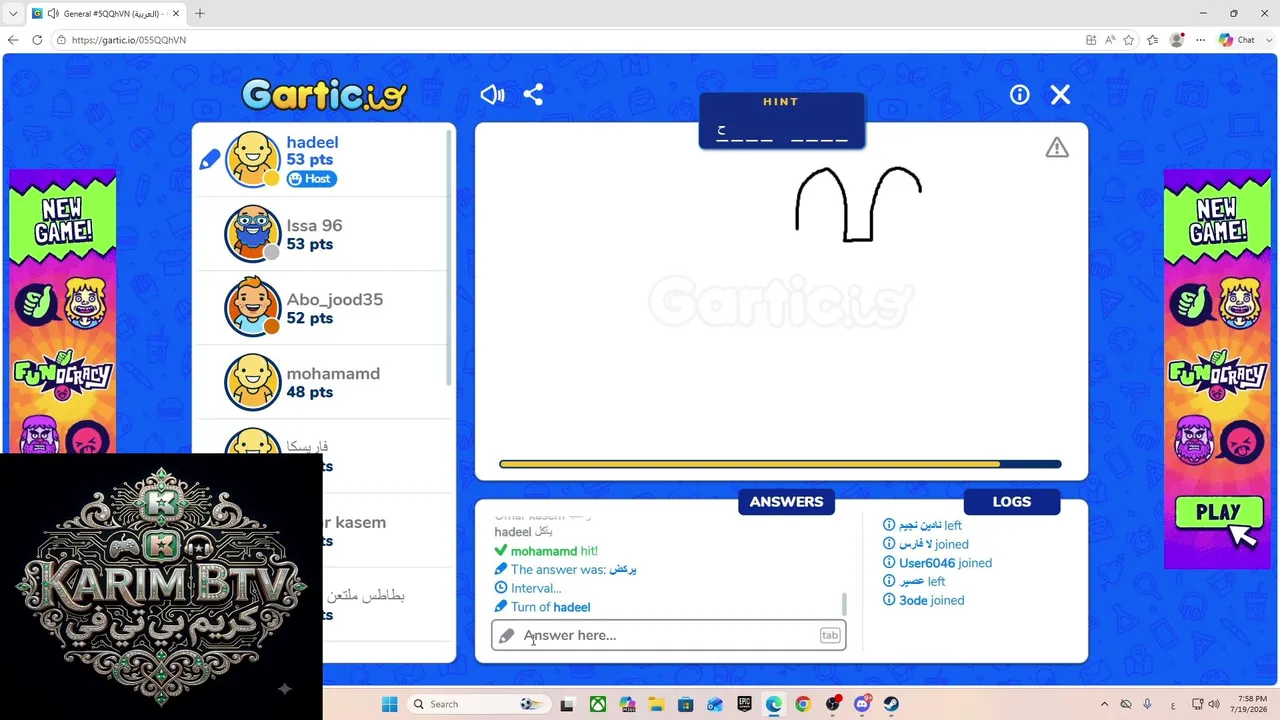Open Microsoft Store from taskbar
The height and width of the screenshot is (720, 1280).
tap(685, 704)
